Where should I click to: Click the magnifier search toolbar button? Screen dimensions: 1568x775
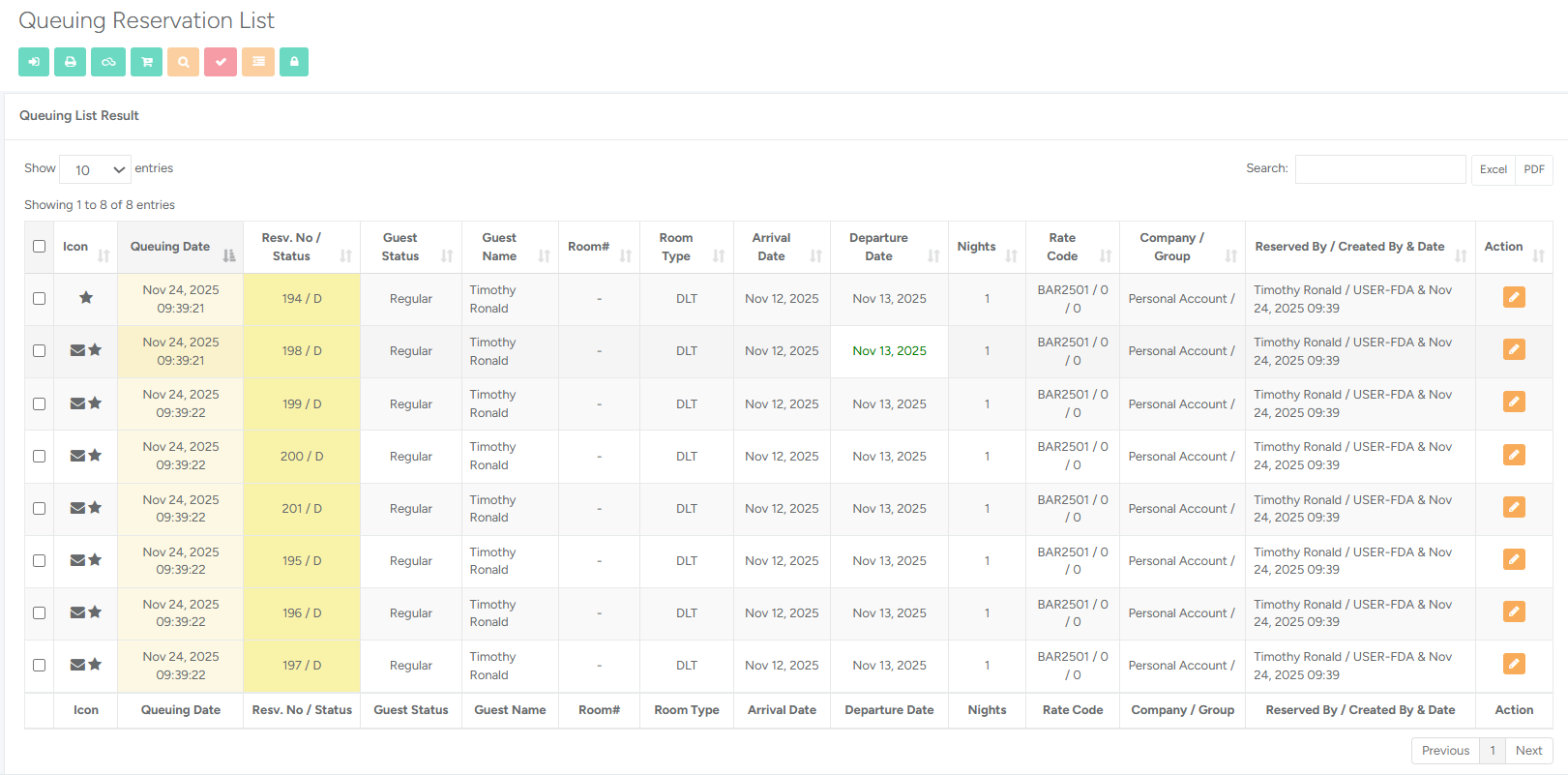pos(183,62)
